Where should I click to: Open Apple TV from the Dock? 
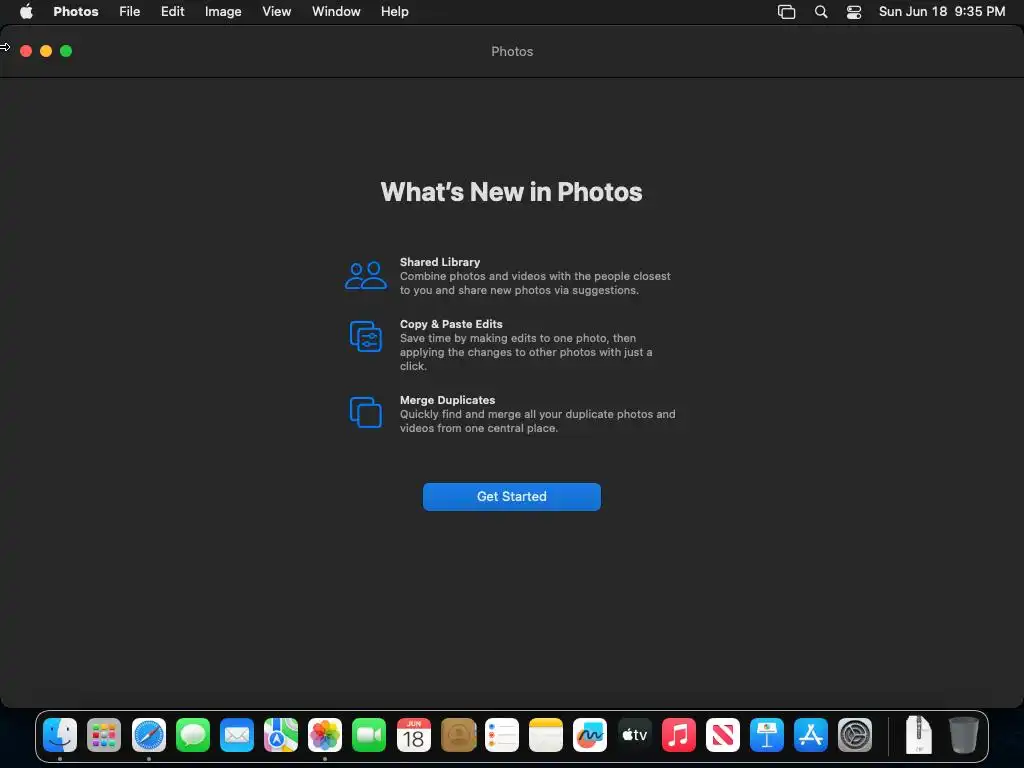click(634, 735)
